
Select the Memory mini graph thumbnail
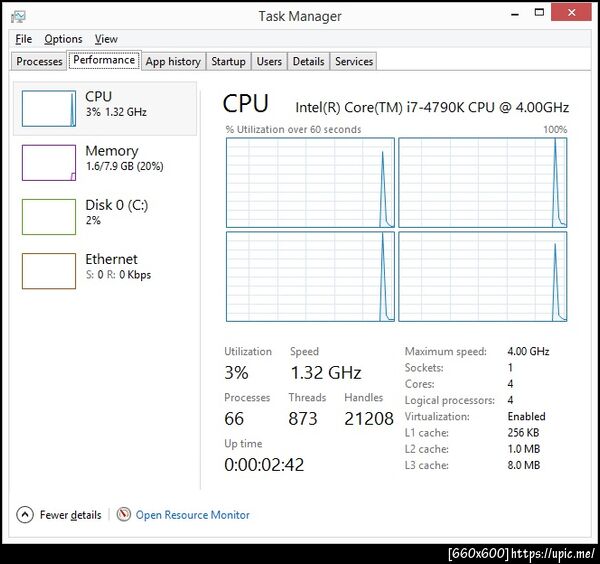tap(49, 163)
